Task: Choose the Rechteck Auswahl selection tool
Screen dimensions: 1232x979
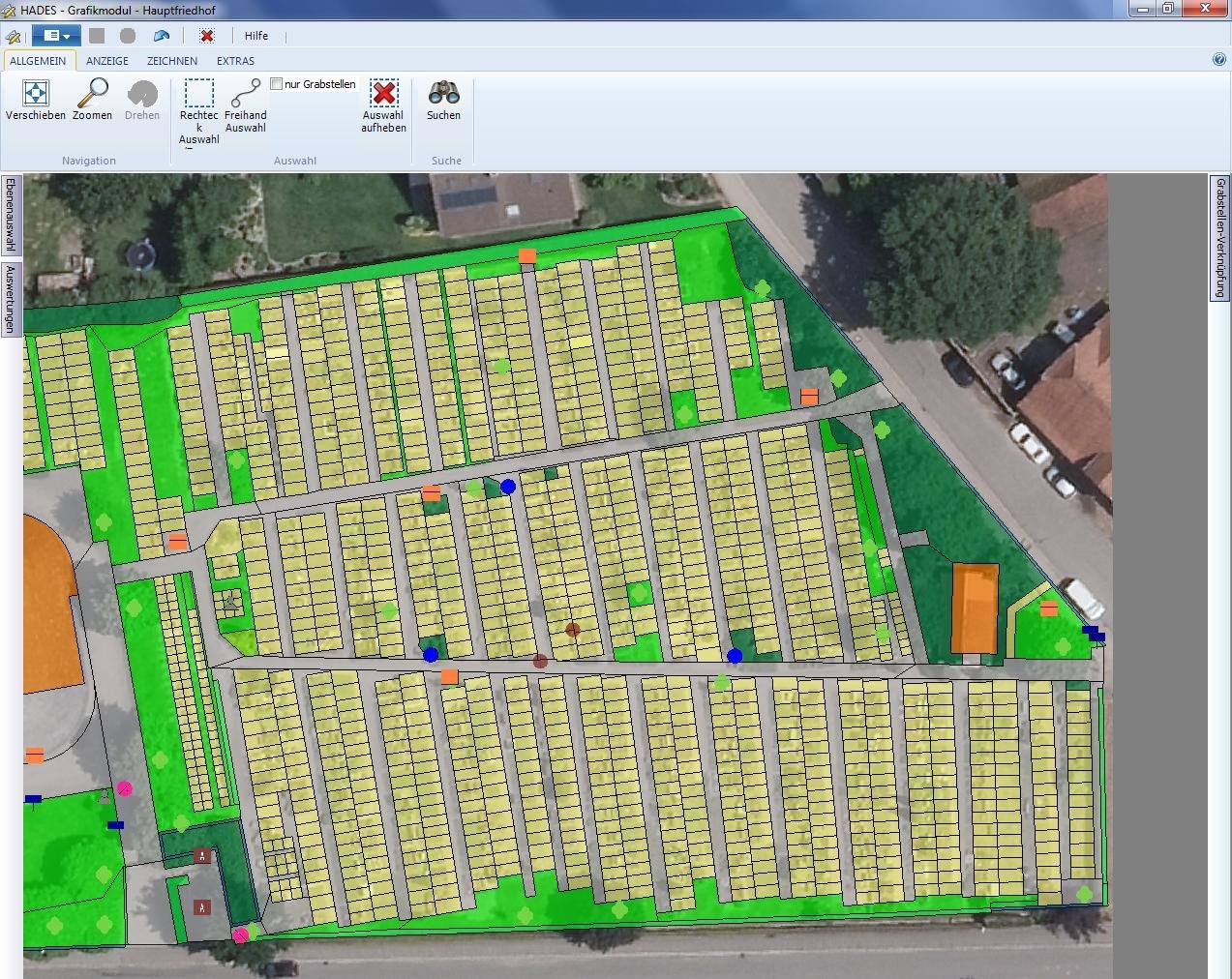Action: [x=199, y=112]
